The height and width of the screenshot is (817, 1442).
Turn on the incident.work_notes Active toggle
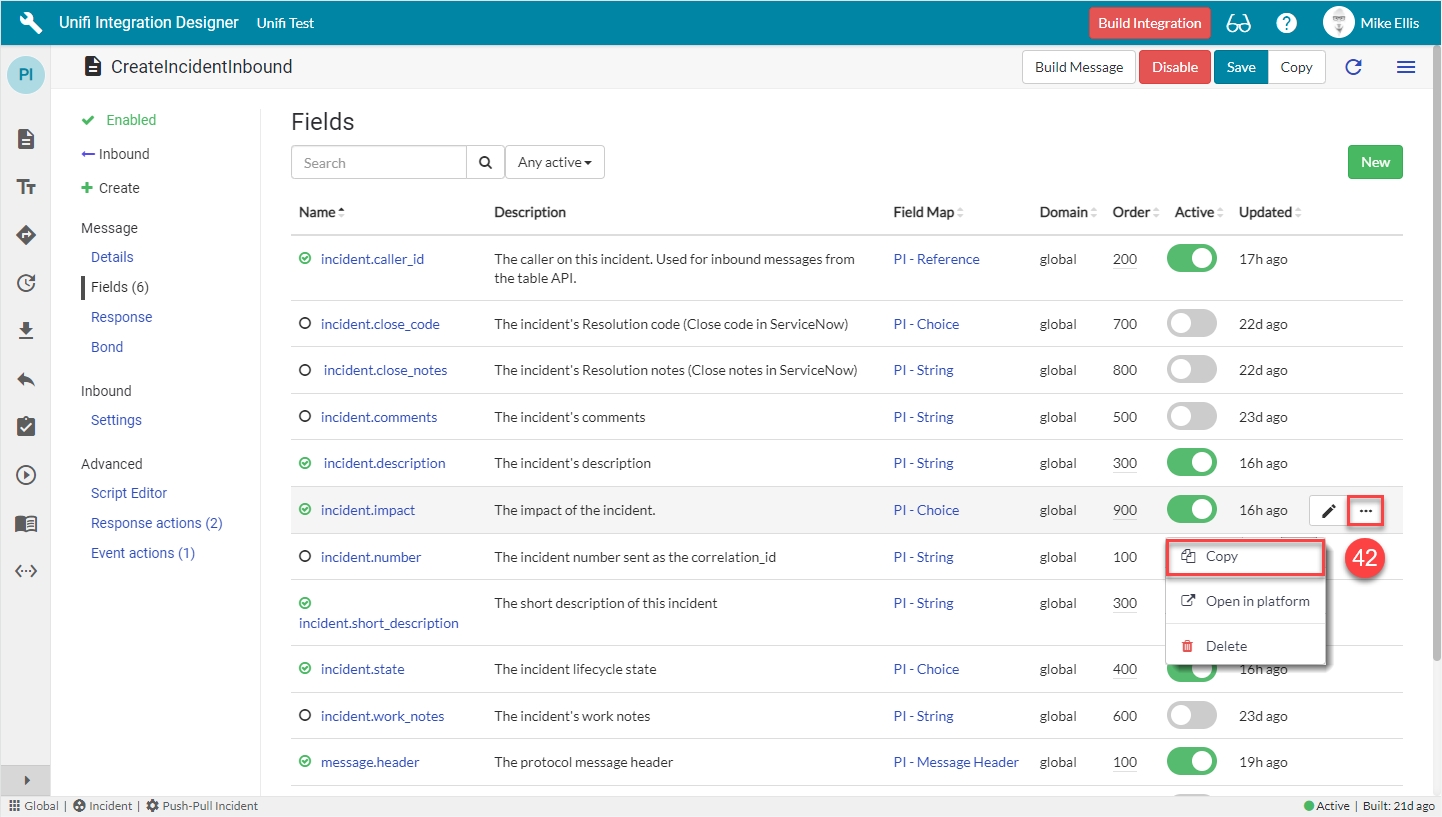1191,716
